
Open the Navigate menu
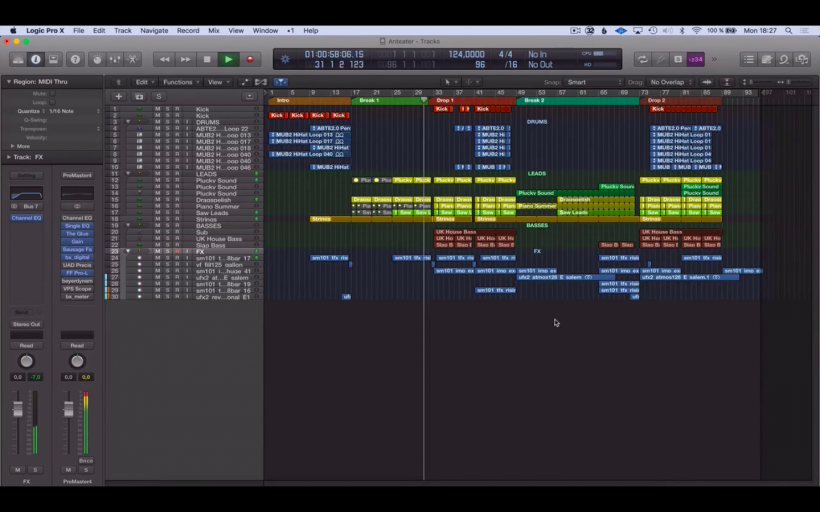(x=154, y=30)
